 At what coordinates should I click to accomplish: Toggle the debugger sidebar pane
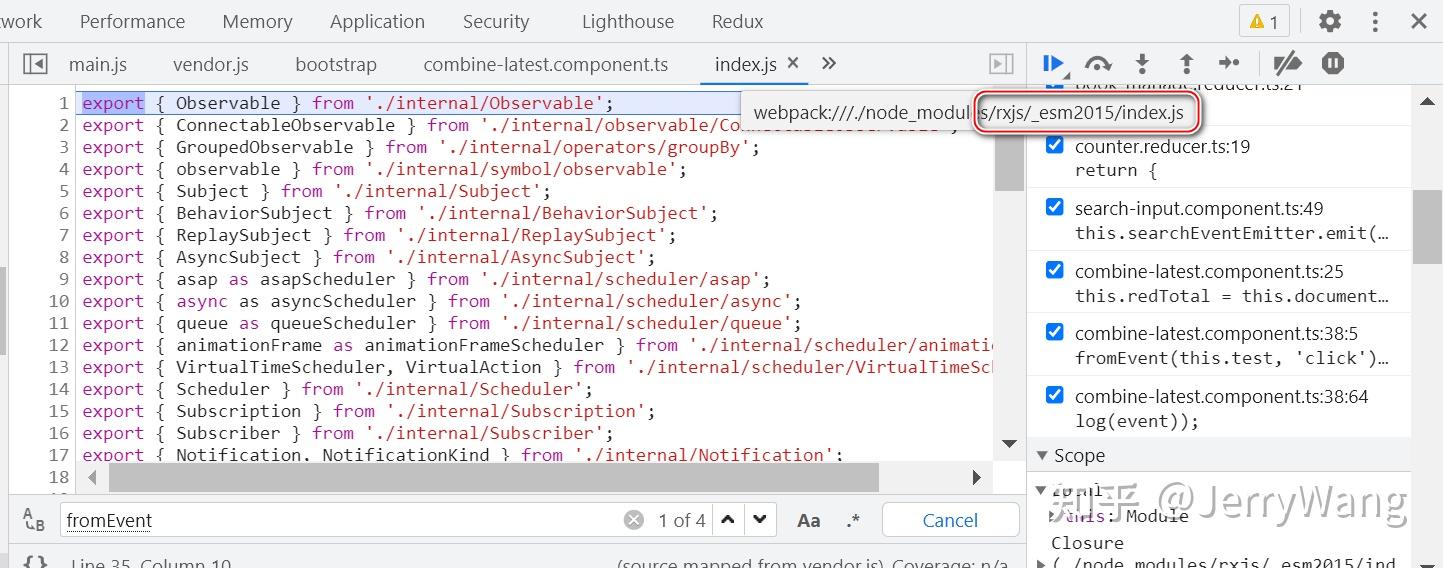[x=1001, y=64]
